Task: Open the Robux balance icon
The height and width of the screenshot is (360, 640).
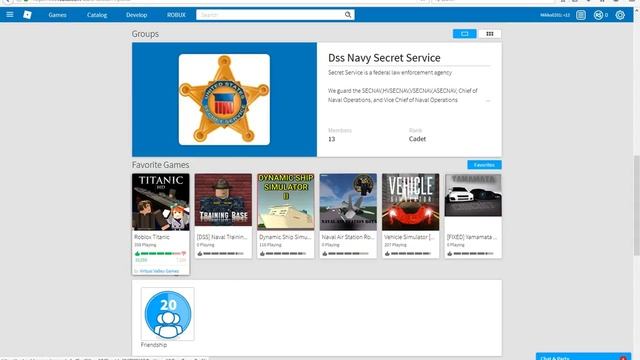Action: [598, 15]
